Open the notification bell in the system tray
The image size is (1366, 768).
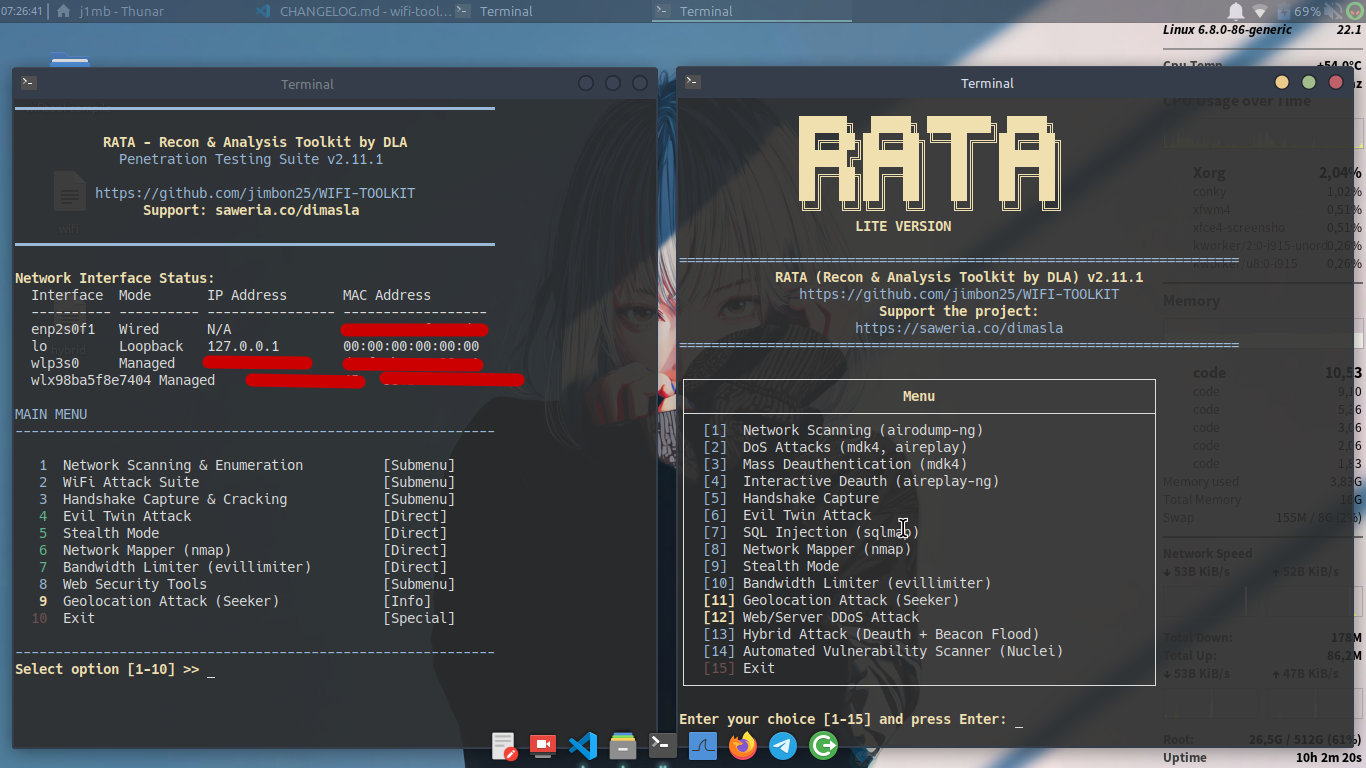pyautogui.click(x=1235, y=11)
